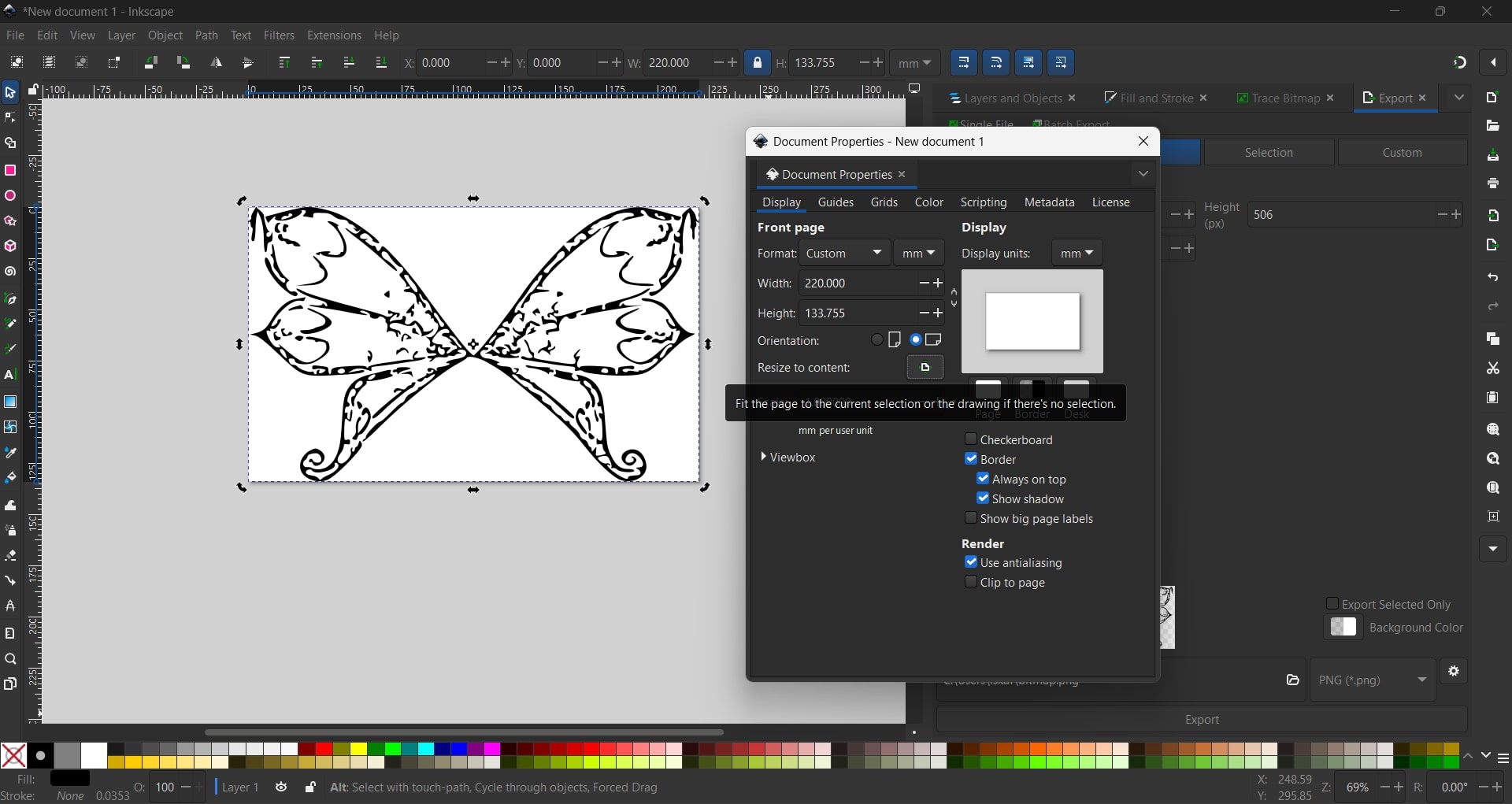Viewport: 1512px width, 804px height.
Task: Select portrait orientation radio button
Action: click(x=877, y=340)
